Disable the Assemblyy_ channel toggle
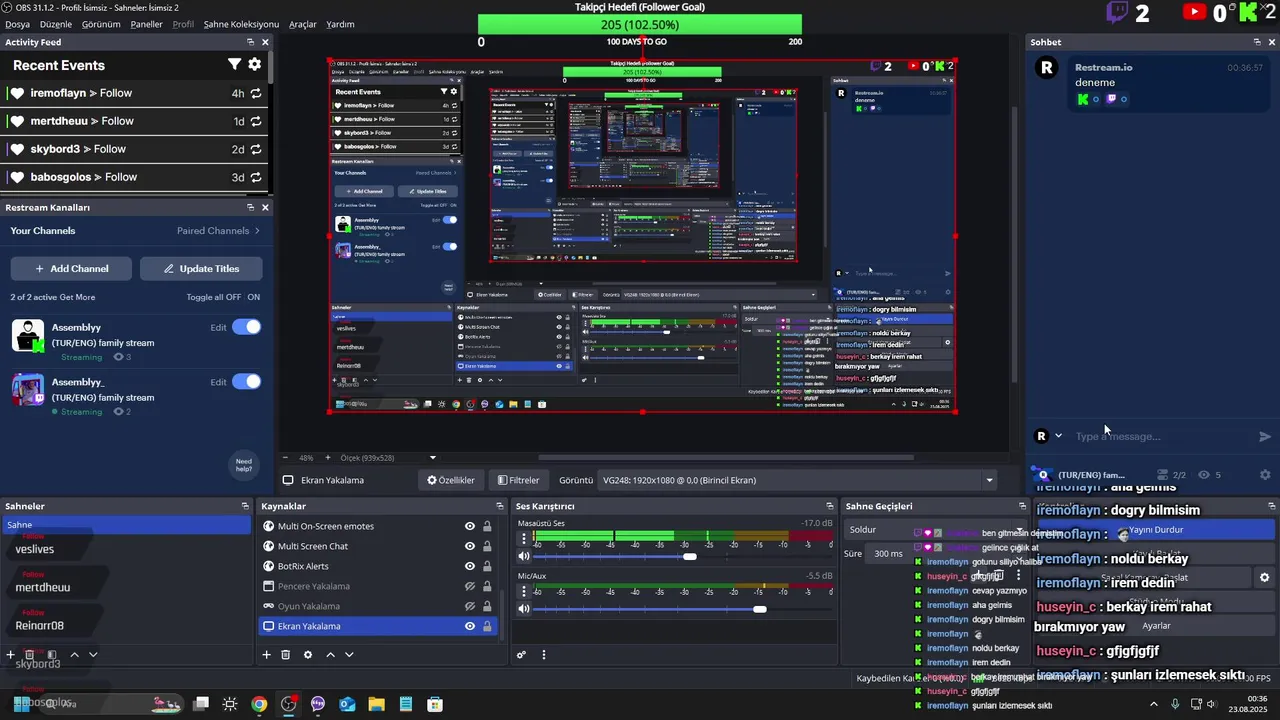The height and width of the screenshot is (720, 1280). [x=246, y=381]
